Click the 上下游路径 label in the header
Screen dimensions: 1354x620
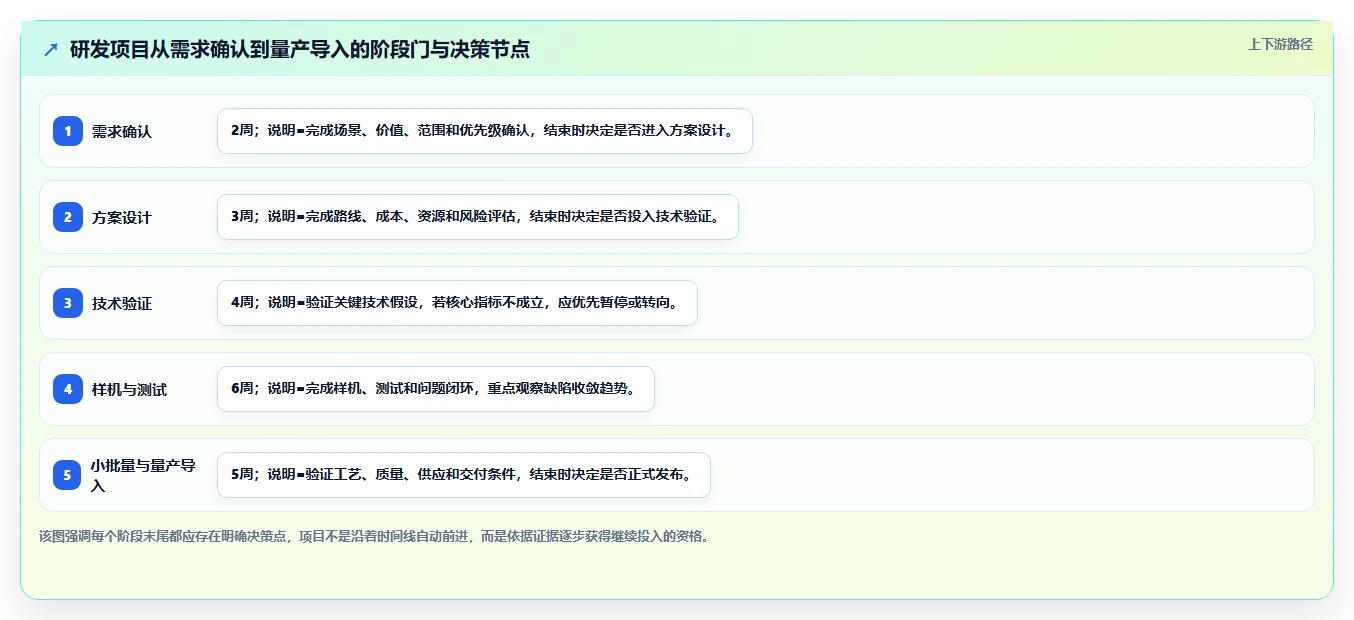point(1280,44)
